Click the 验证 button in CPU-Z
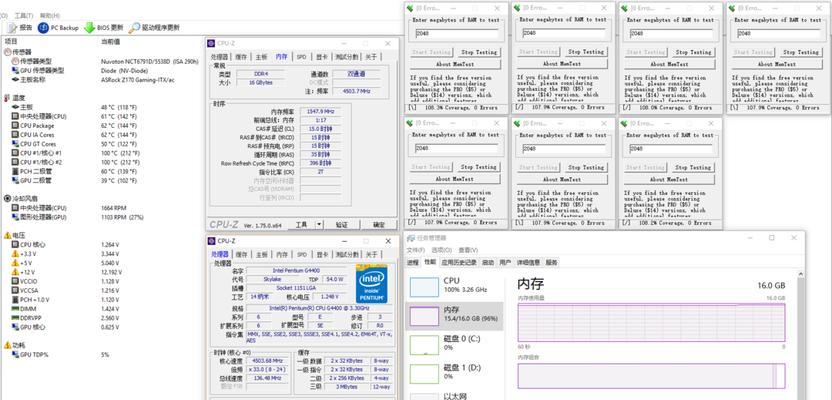Image resolution: width=832 pixels, height=400 pixels. click(342, 225)
